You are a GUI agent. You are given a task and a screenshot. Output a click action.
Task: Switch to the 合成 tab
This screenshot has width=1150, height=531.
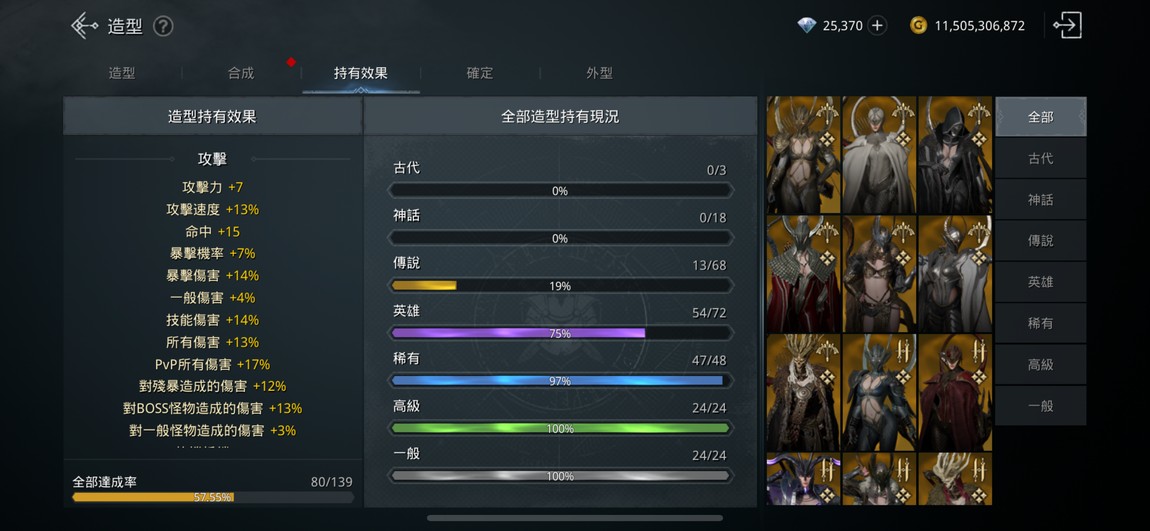(241, 73)
